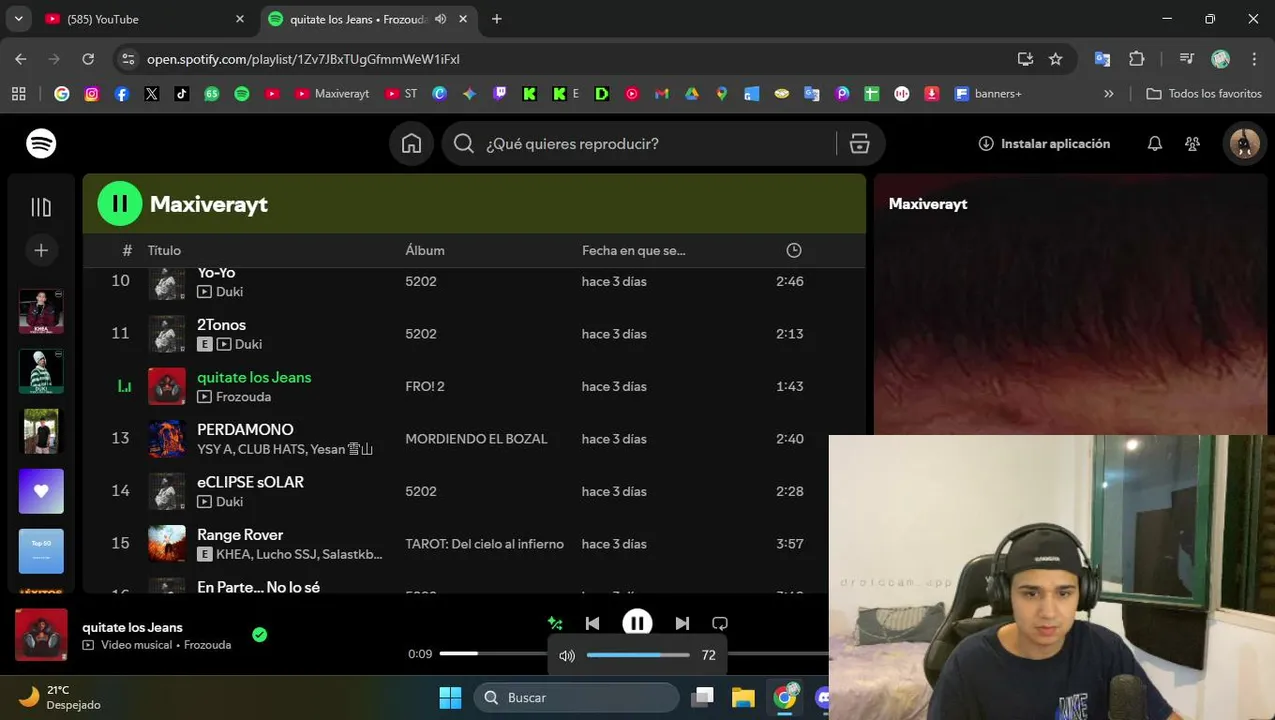Open the Spotify logo home link
The width and height of the screenshot is (1275, 720).
pyautogui.click(x=41, y=144)
